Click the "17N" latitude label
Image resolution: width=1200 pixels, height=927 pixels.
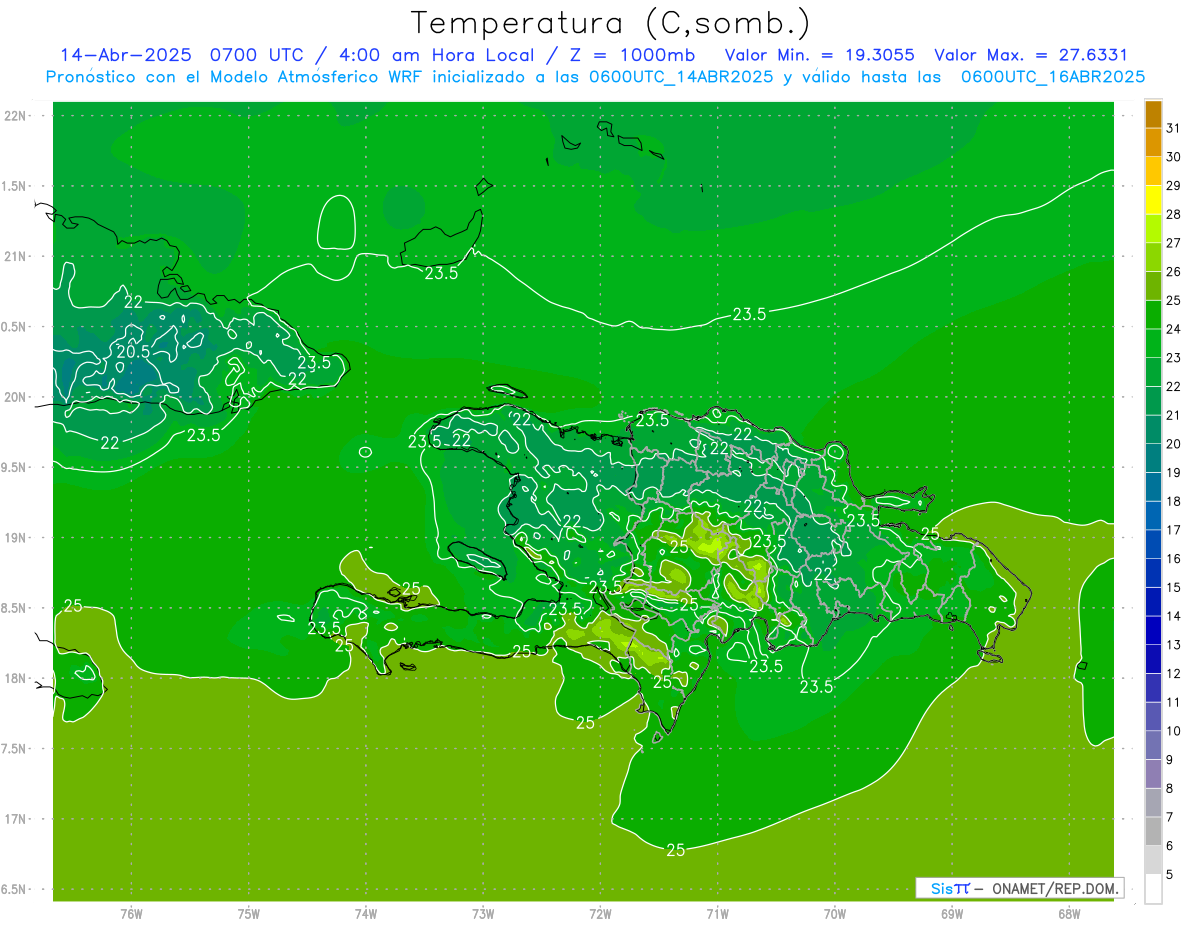coord(14,819)
